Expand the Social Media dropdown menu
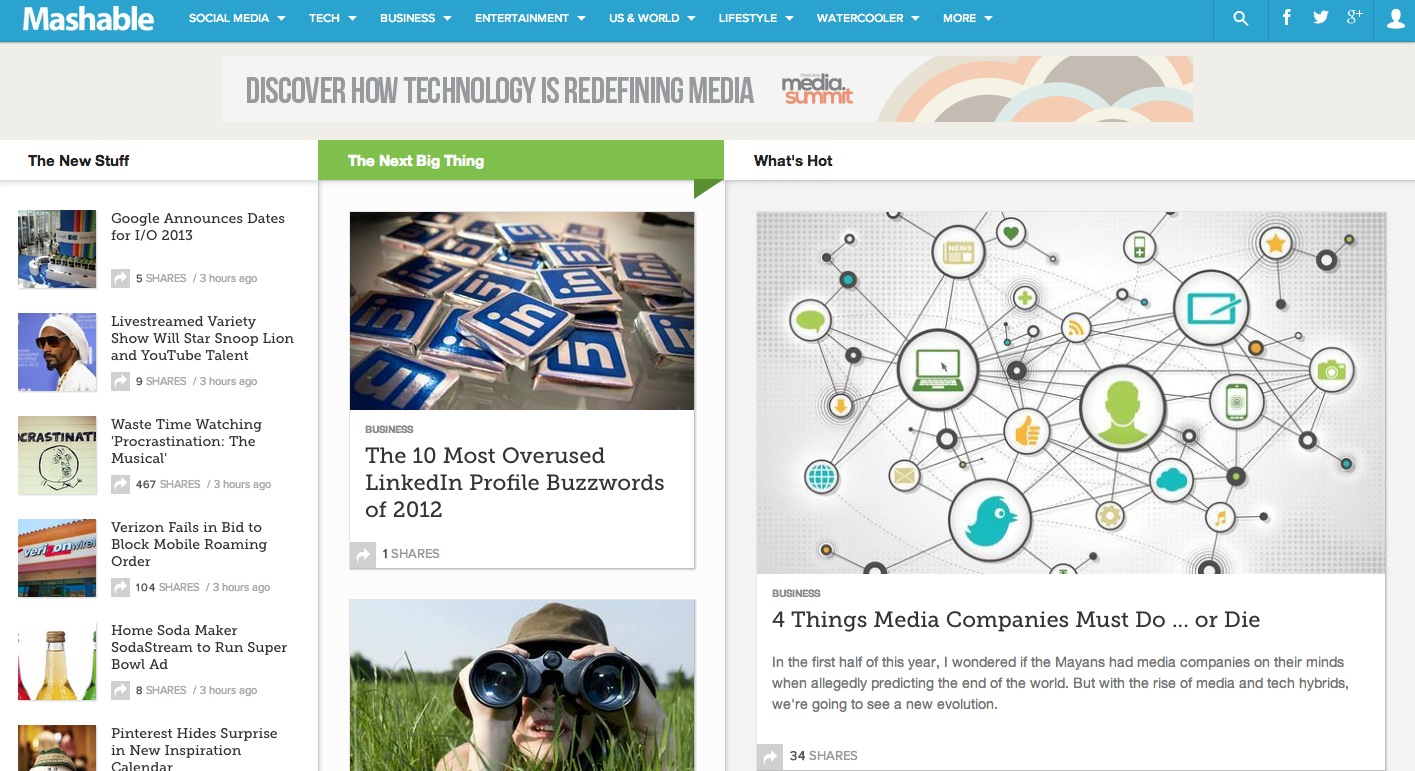 tap(237, 18)
